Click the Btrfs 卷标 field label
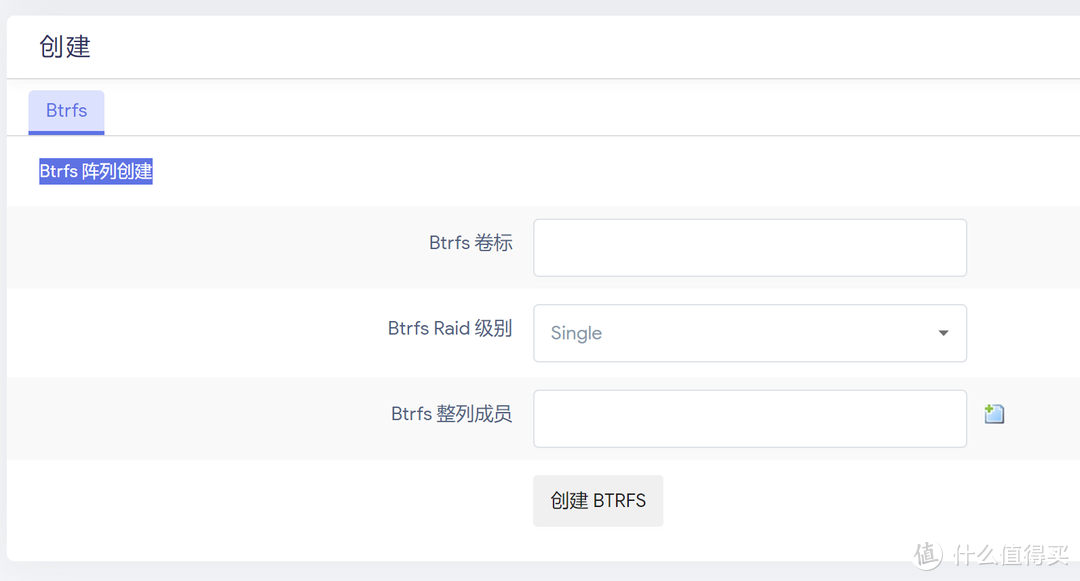1080x581 pixels. pyautogui.click(x=470, y=242)
